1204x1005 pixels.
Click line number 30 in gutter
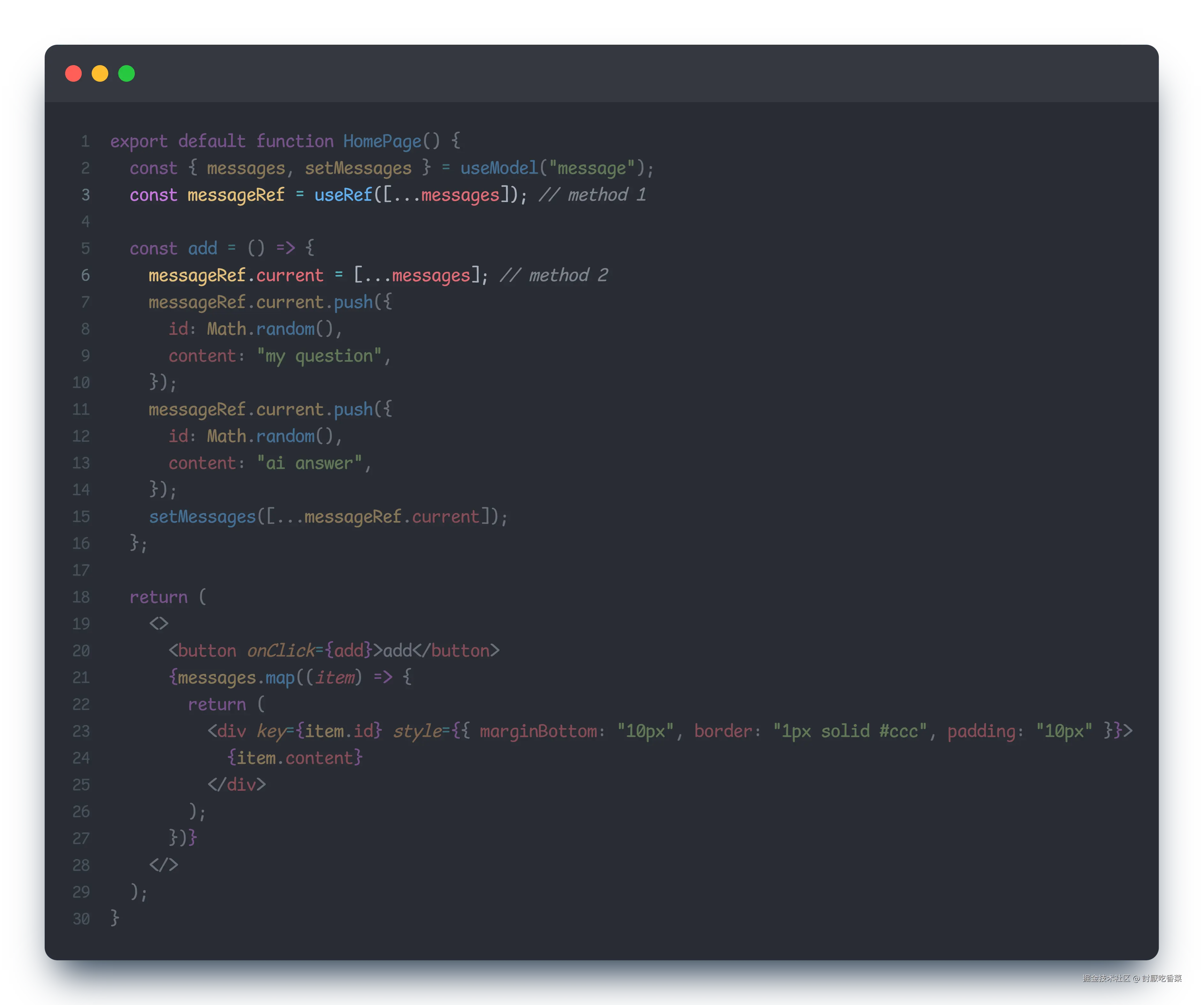point(81,919)
